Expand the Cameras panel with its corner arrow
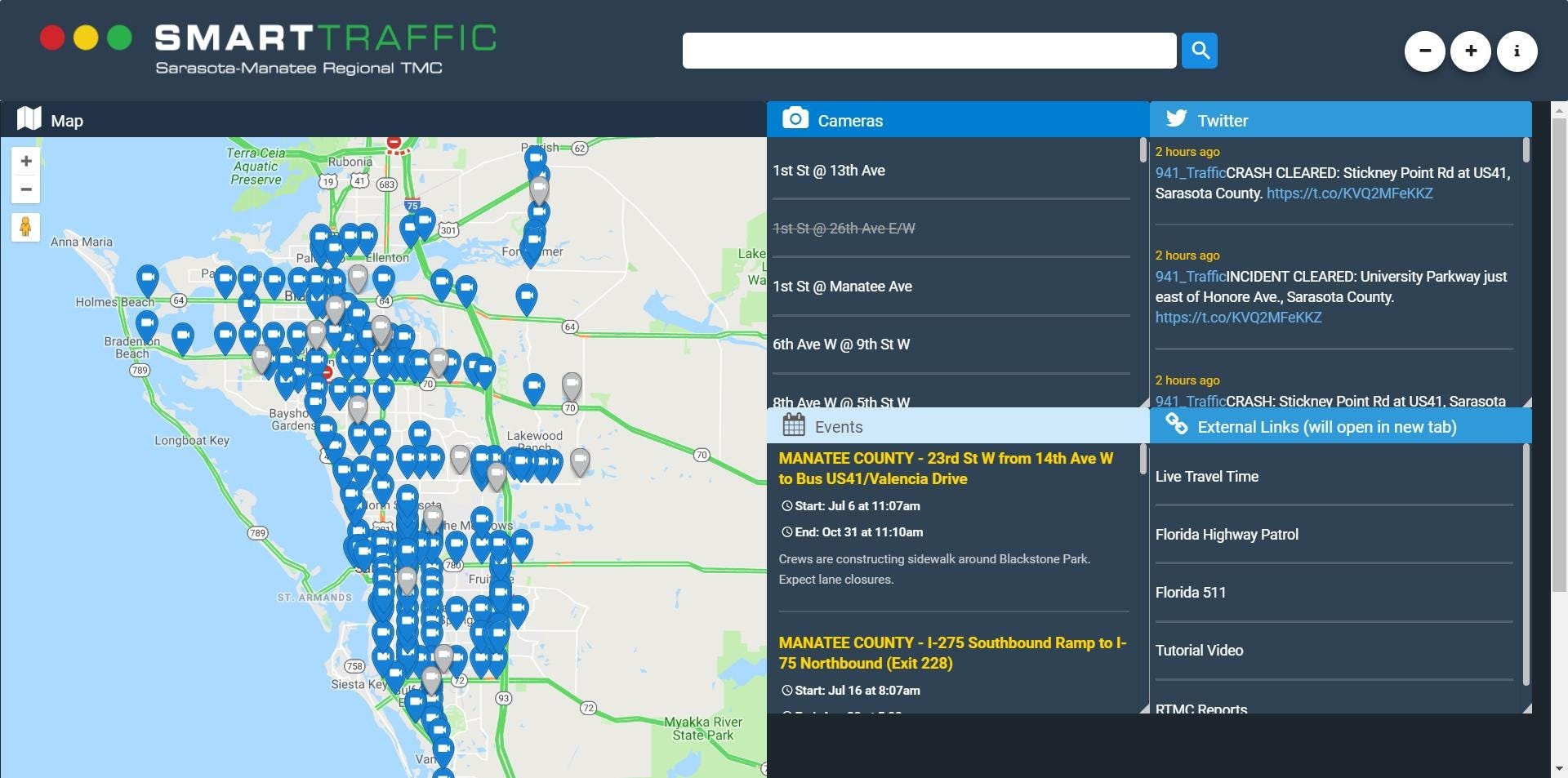The height and width of the screenshot is (778, 1568). tap(1143, 403)
